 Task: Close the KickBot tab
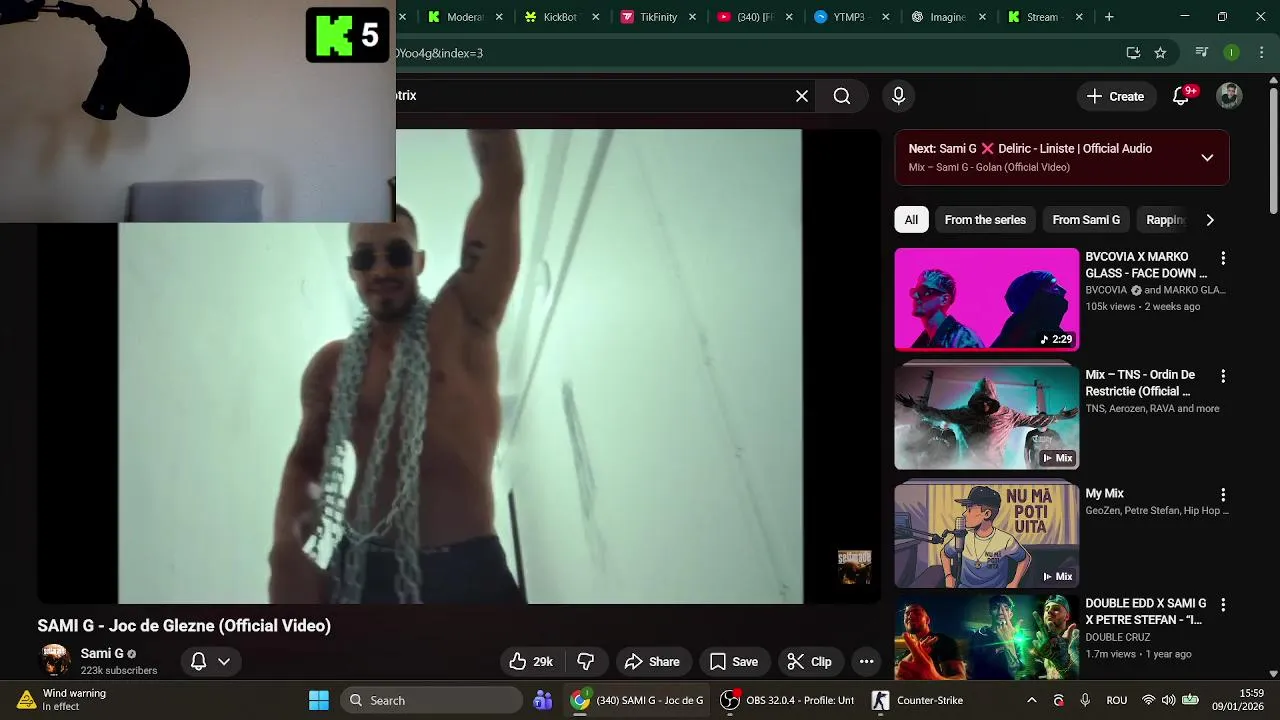596,17
